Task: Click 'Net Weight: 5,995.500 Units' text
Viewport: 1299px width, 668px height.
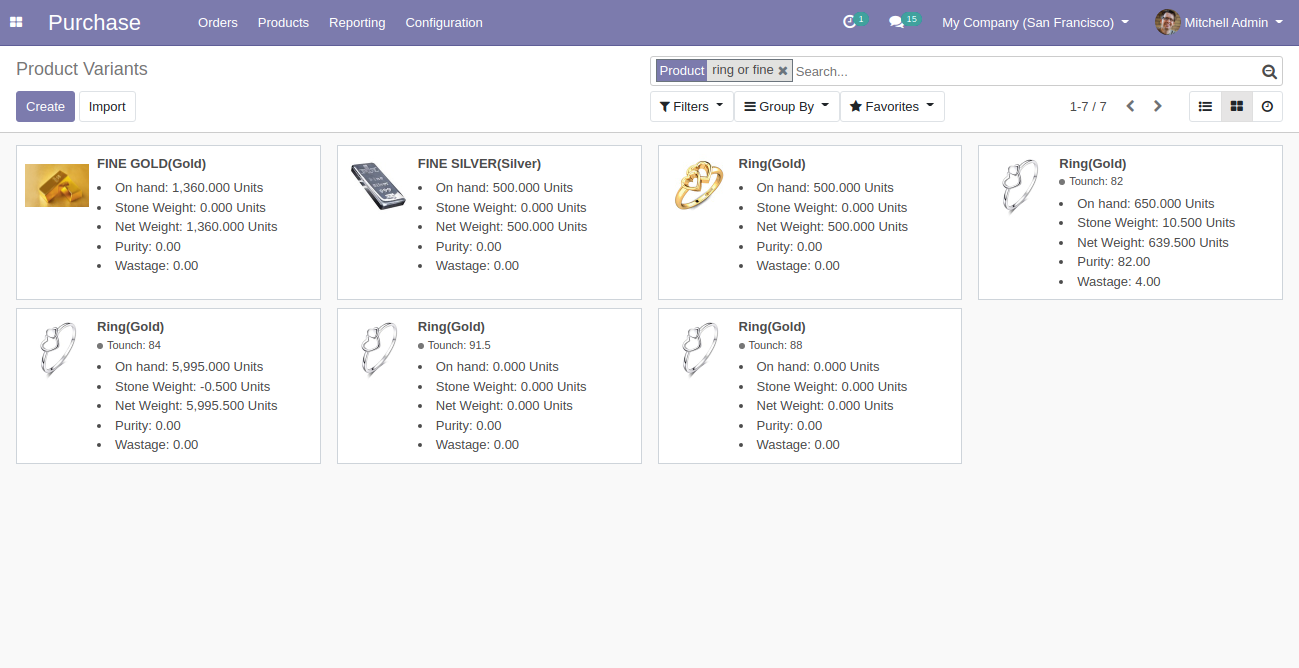Action: click(196, 405)
